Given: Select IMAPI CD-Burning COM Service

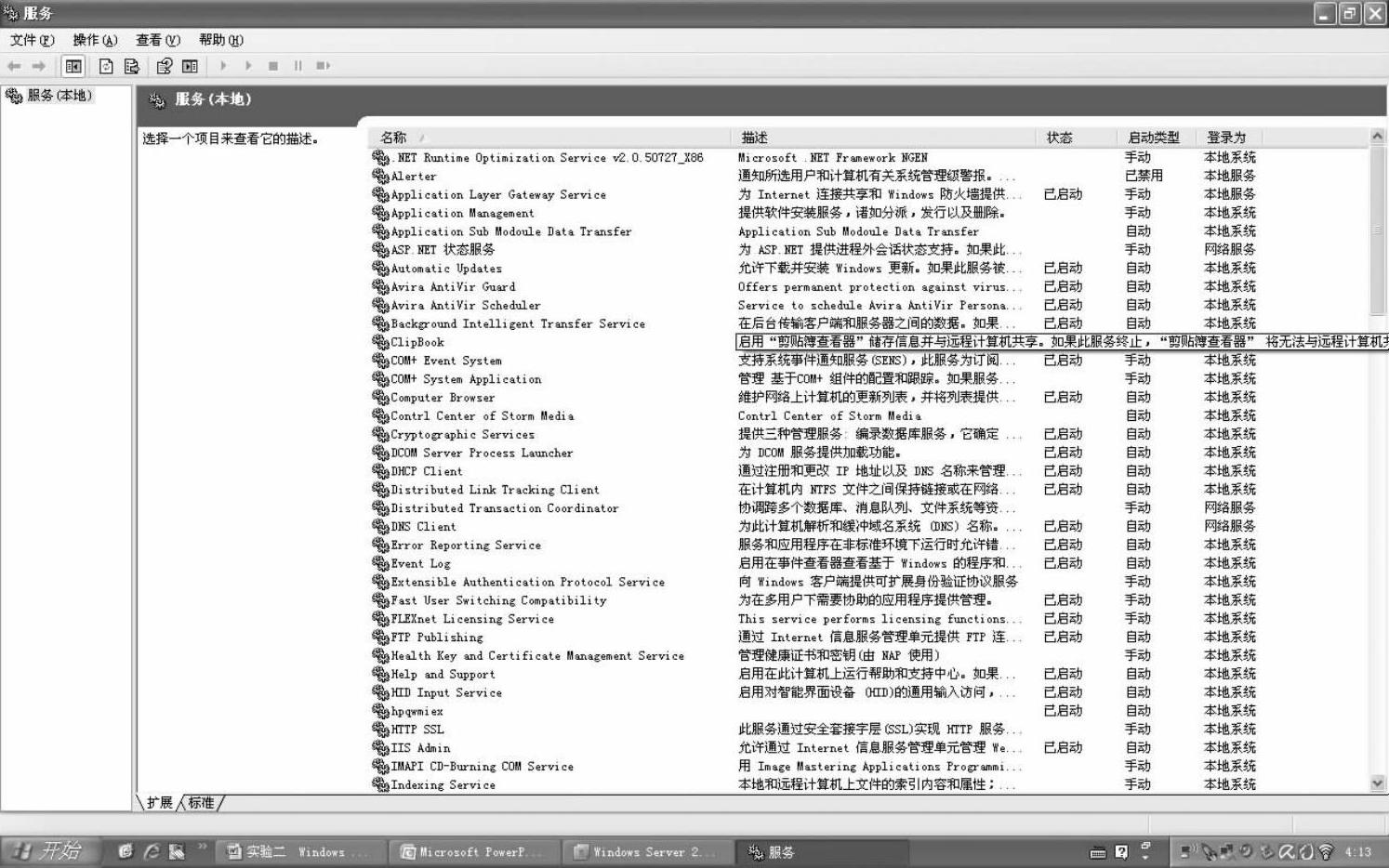Looking at the screenshot, I should click(482, 767).
